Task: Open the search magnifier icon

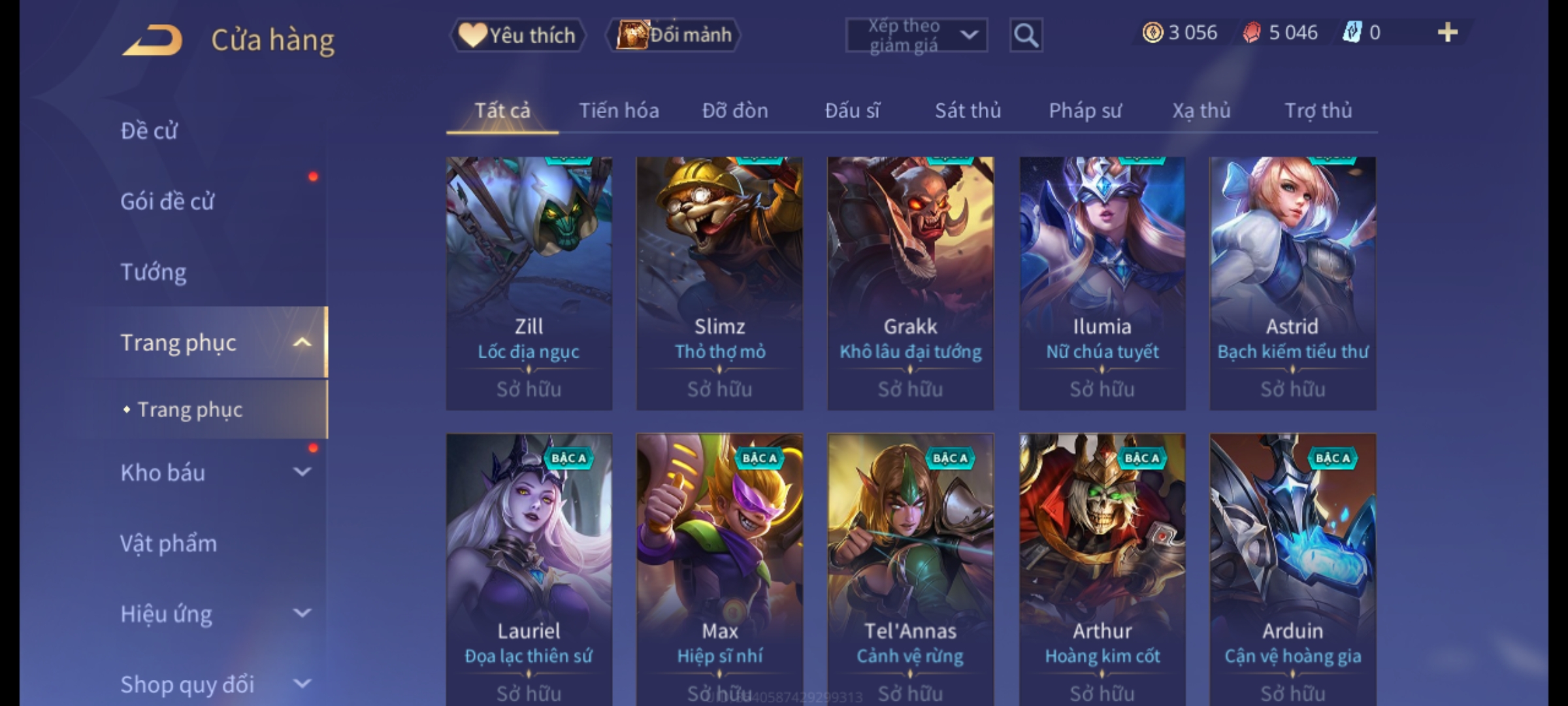Action: tap(1026, 35)
